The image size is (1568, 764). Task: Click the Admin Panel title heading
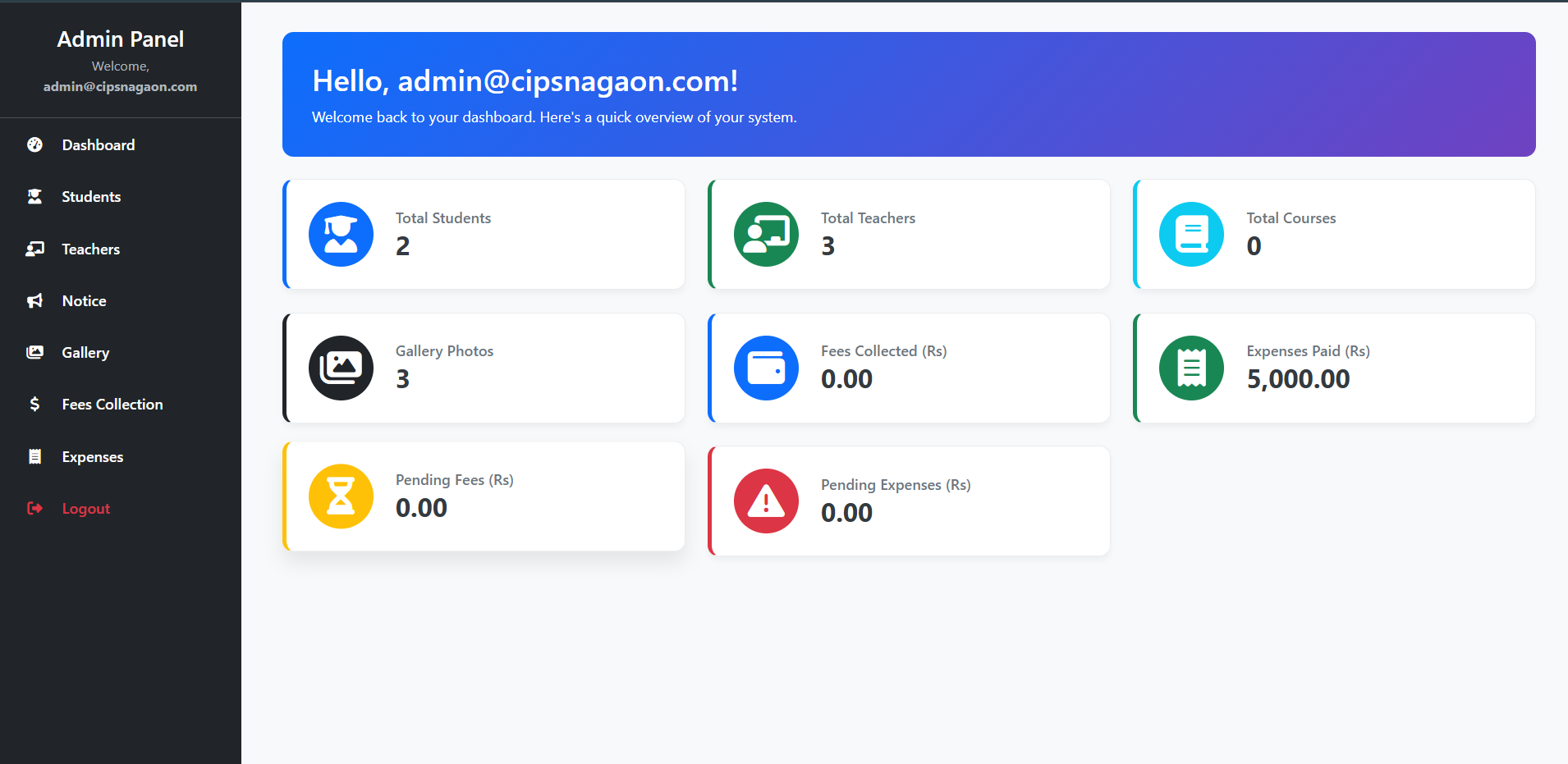pyautogui.click(x=120, y=39)
